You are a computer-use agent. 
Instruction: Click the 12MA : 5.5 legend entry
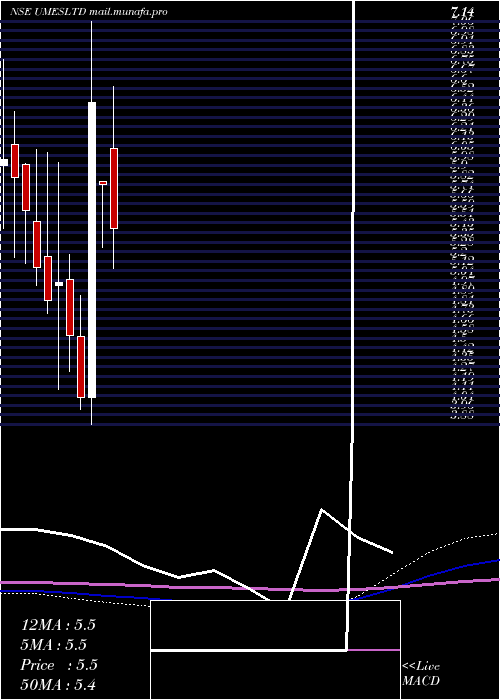[x=58, y=625]
